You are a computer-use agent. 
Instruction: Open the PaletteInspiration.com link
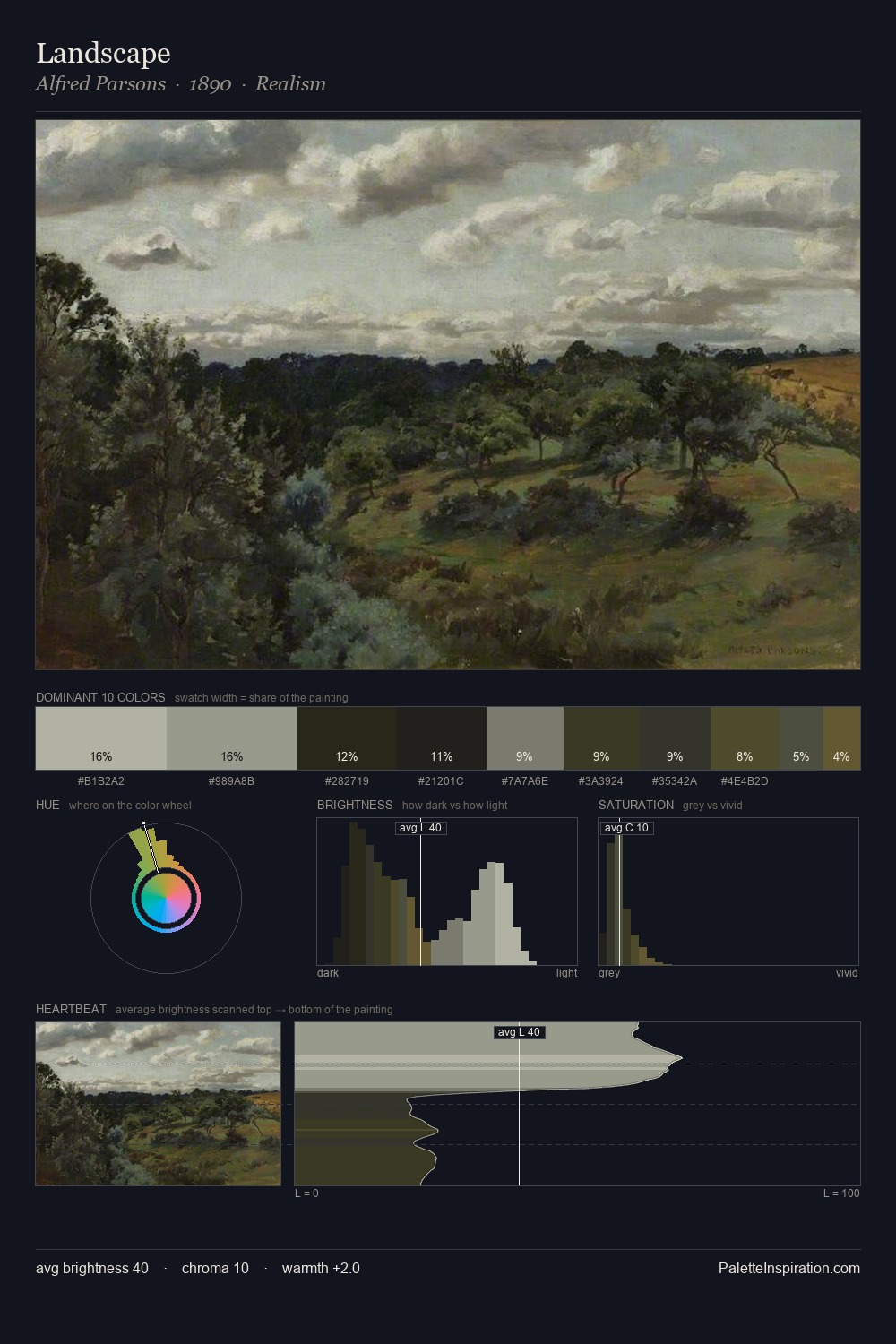click(x=789, y=1268)
